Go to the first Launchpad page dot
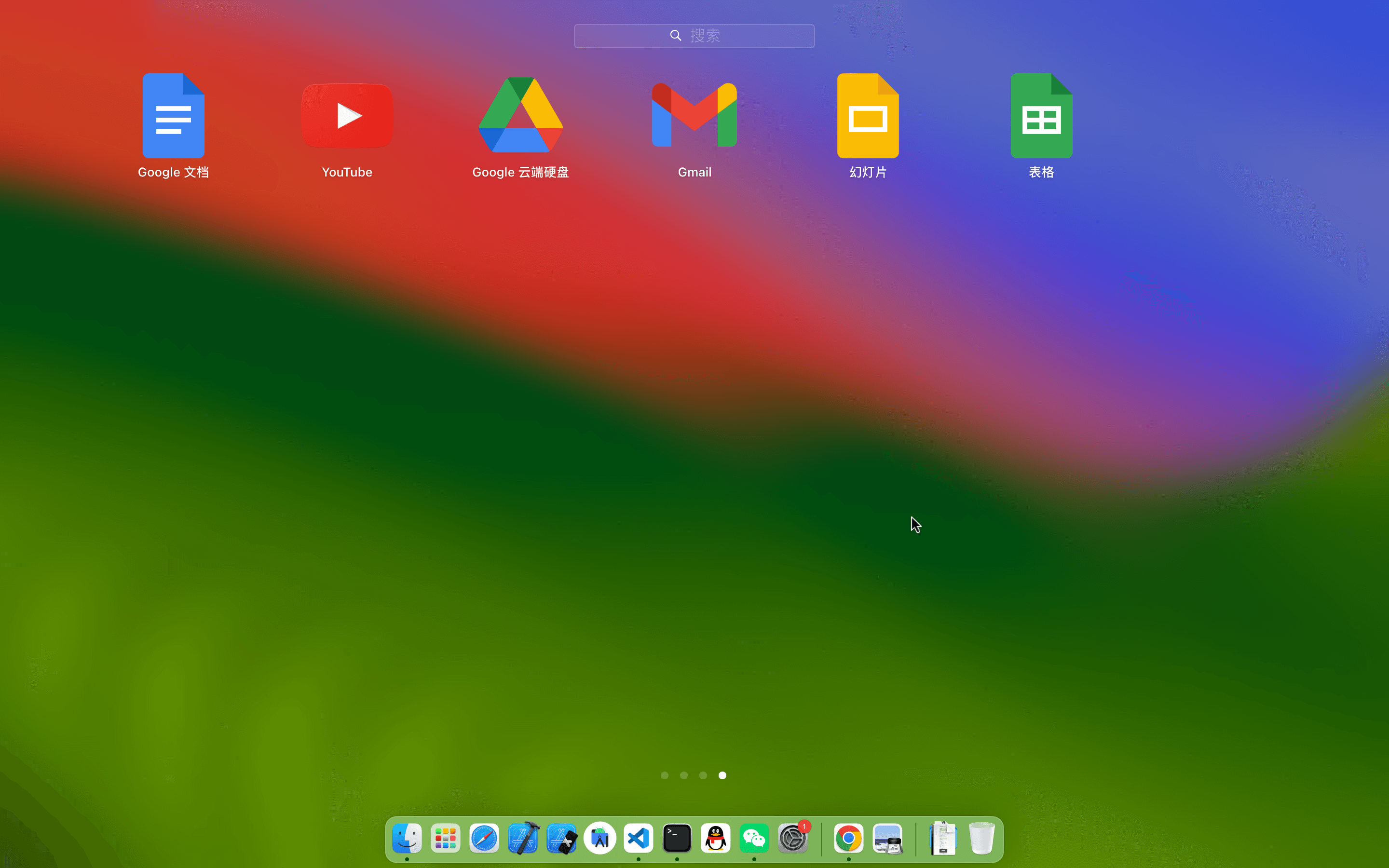This screenshot has height=868, width=1389. (665, 775)
